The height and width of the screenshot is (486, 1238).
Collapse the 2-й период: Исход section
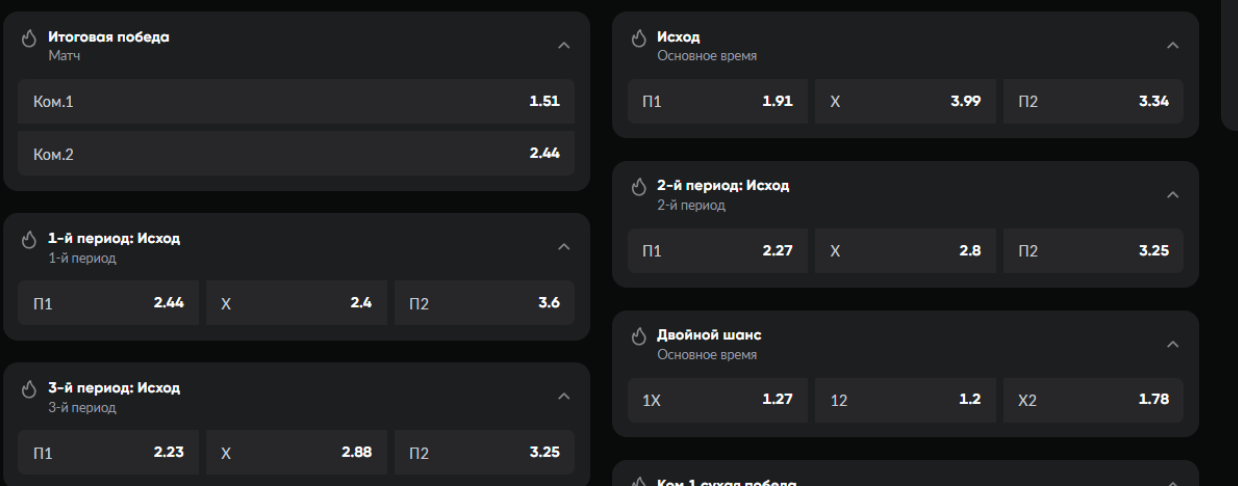click(1173, 194)
